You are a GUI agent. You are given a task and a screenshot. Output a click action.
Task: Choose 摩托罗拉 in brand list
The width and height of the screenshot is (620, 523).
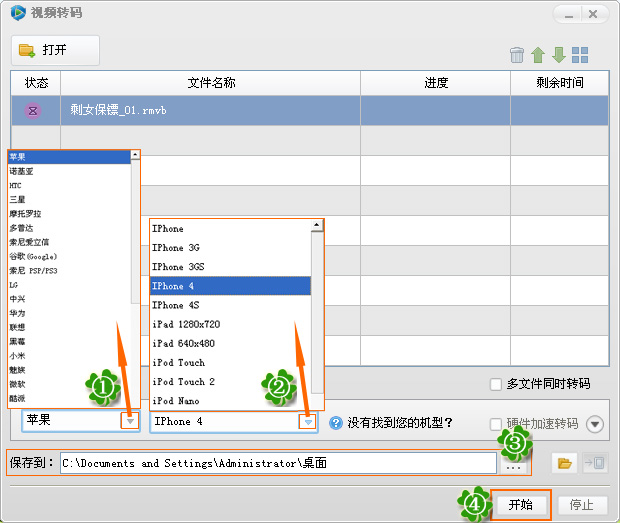[69, 214]
